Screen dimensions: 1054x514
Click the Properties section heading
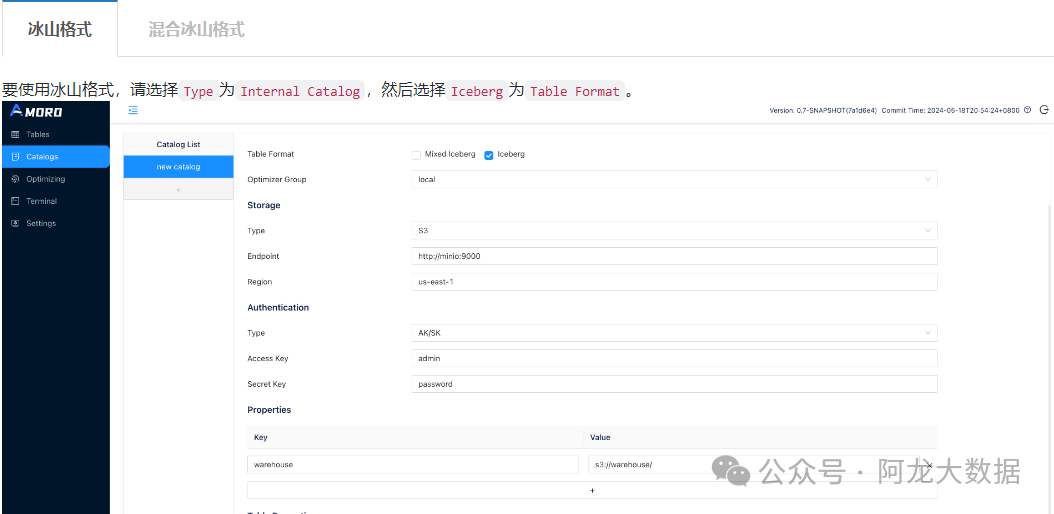coord(269,409)
